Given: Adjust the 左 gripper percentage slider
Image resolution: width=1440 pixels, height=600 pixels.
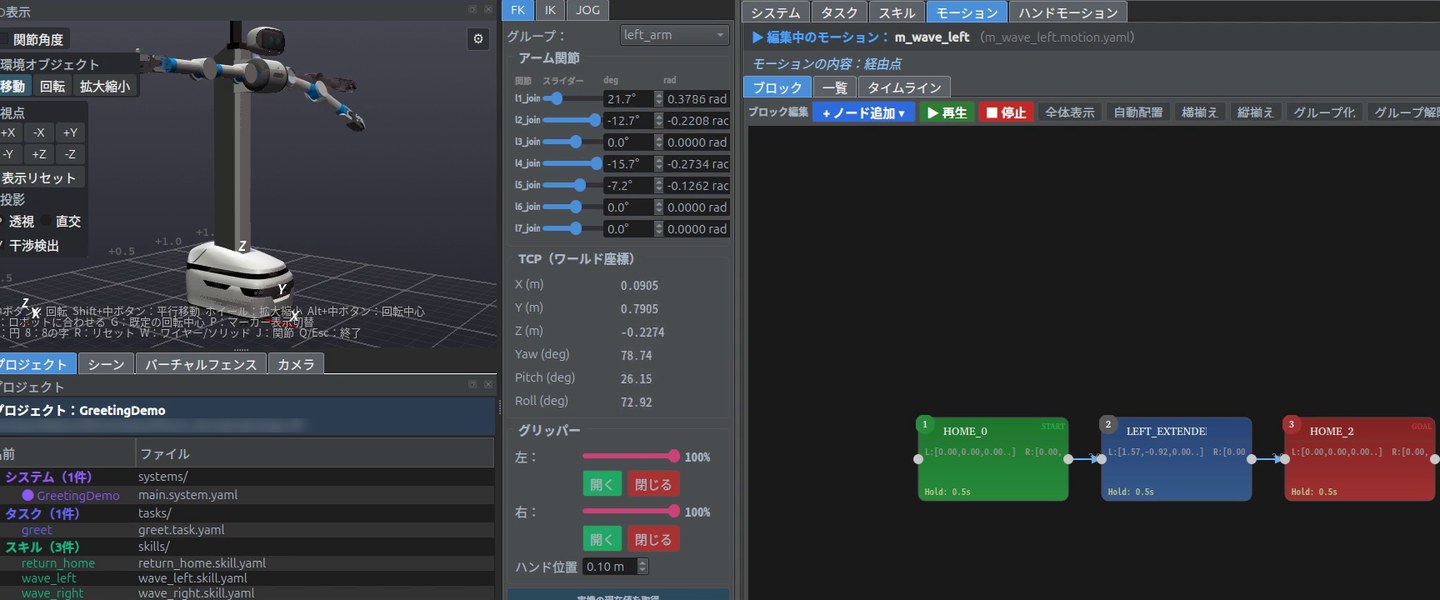Looking at the screenshot, I should pos(631,457).
